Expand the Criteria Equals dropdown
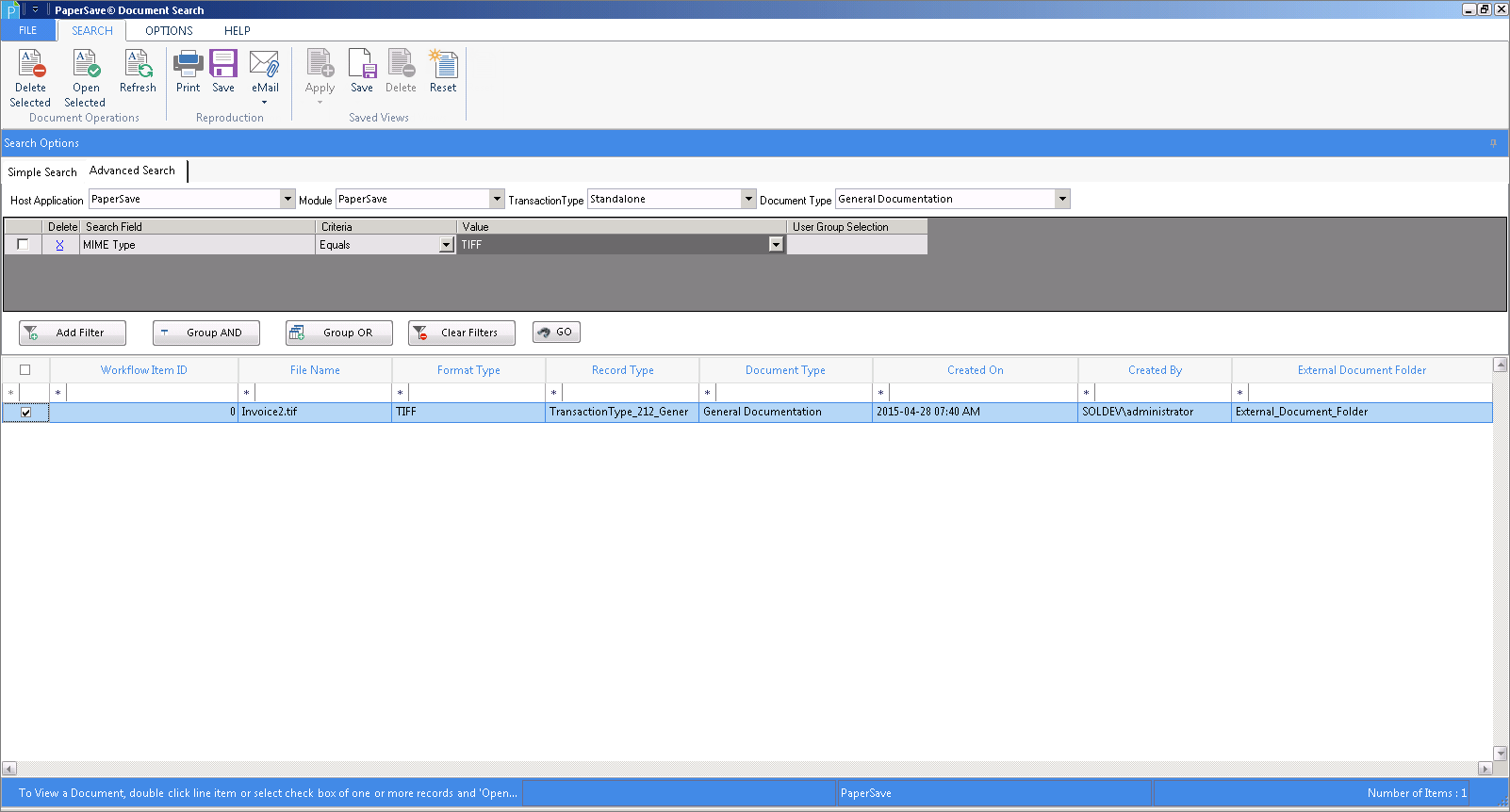 tap(447, 245)
